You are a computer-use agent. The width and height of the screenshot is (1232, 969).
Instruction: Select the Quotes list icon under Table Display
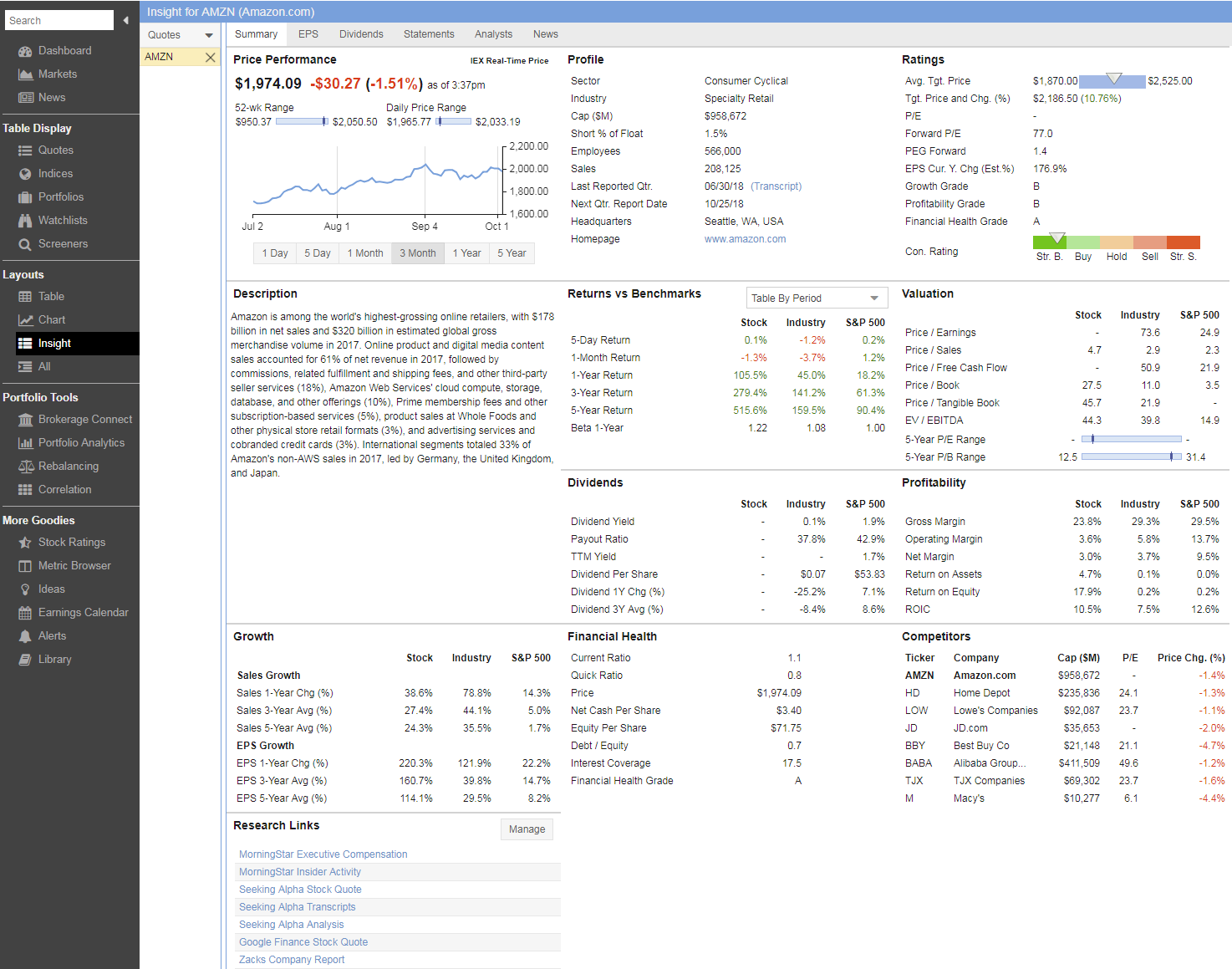pyautogui.click(x=25, y=150)
